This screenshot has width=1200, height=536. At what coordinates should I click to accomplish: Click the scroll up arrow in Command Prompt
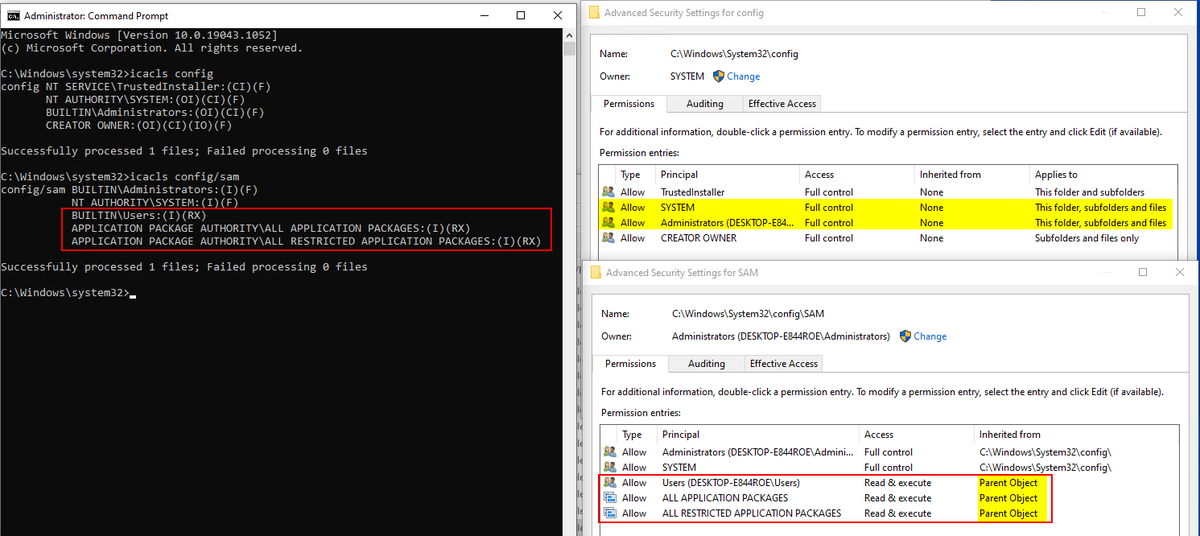[570, 36]
